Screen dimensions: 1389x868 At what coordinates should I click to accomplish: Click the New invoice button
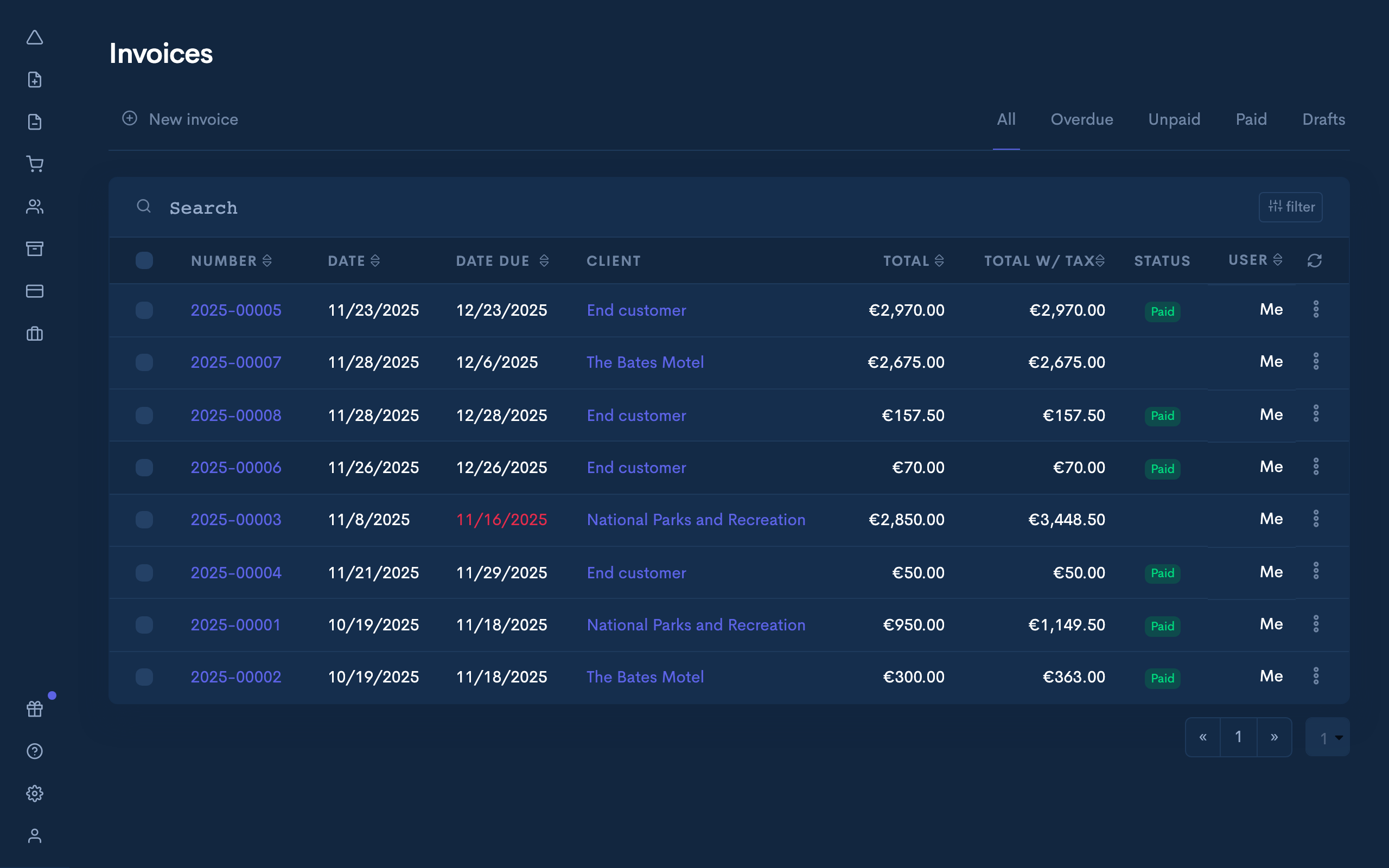[x=180, y=119]
